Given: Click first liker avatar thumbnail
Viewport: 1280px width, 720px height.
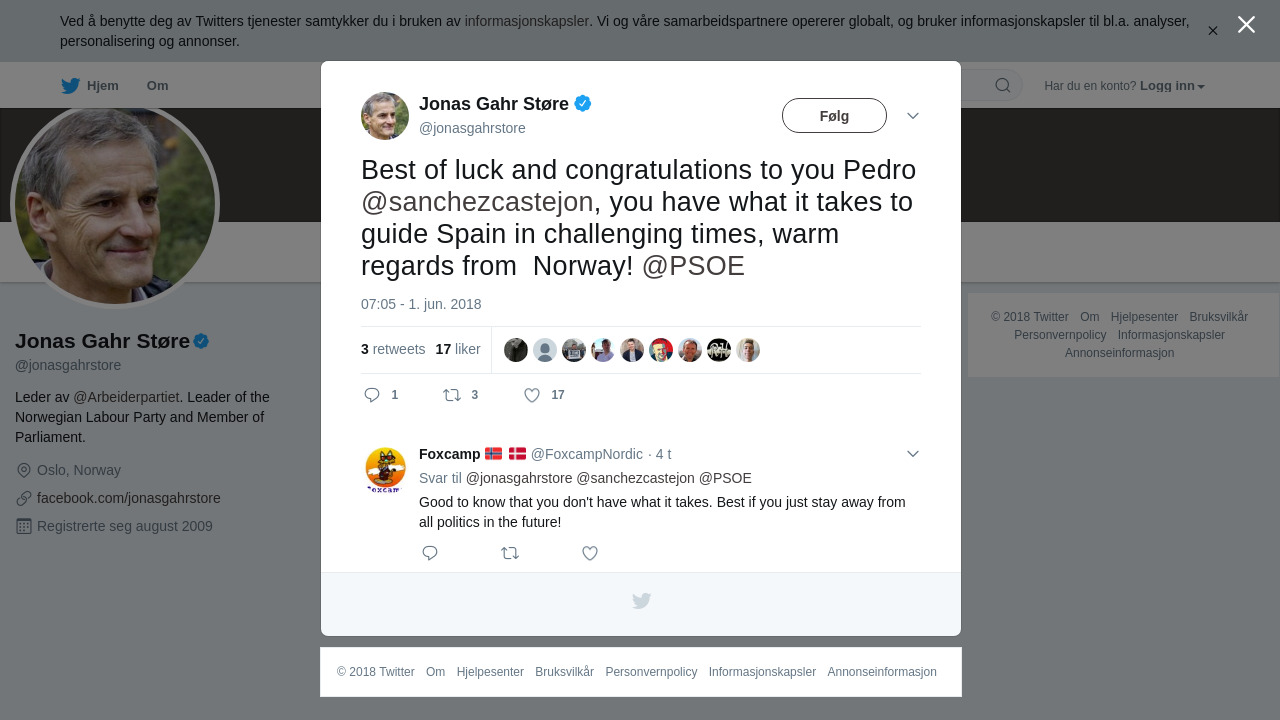Looking at the screenshot, I should 516,350.
